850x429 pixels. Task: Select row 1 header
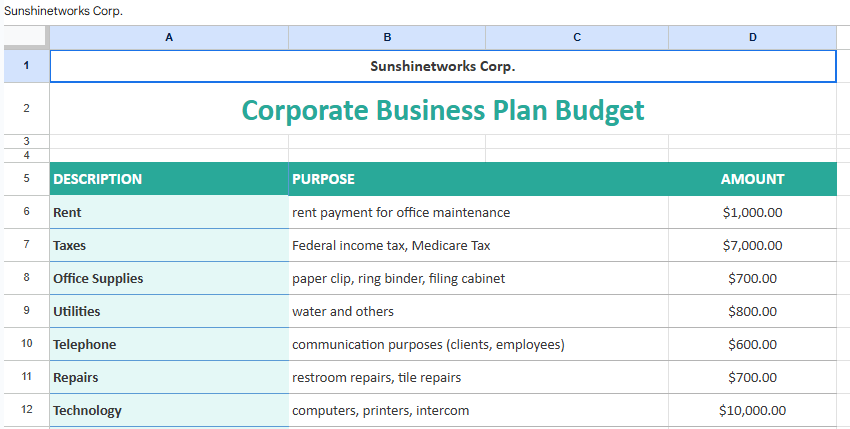tap(25, 67)
